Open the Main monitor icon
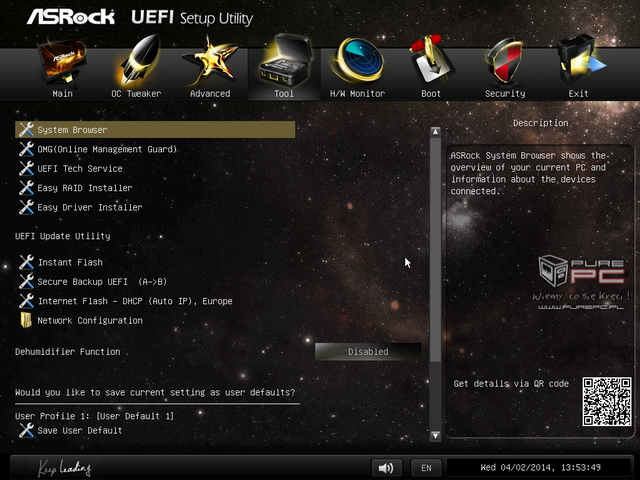Viewport: 640px width, 480px height. (x=62, y=62)
